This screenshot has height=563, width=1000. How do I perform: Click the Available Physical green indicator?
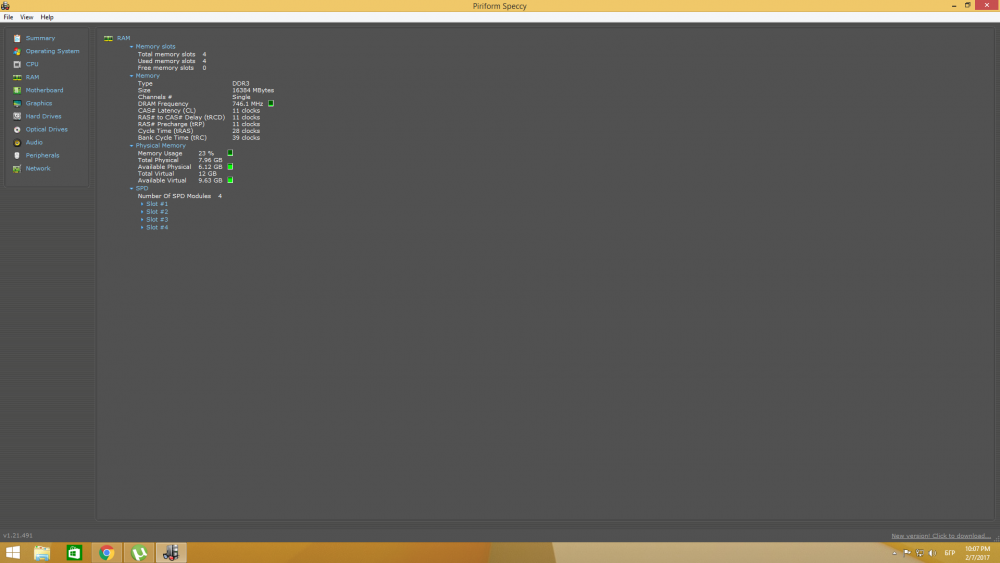[230, 166]
